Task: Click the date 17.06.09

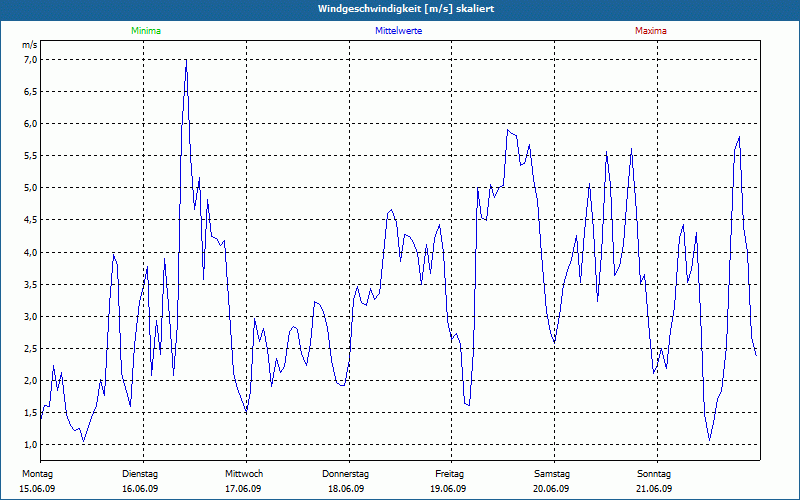Action: click(x=243, y=489)
